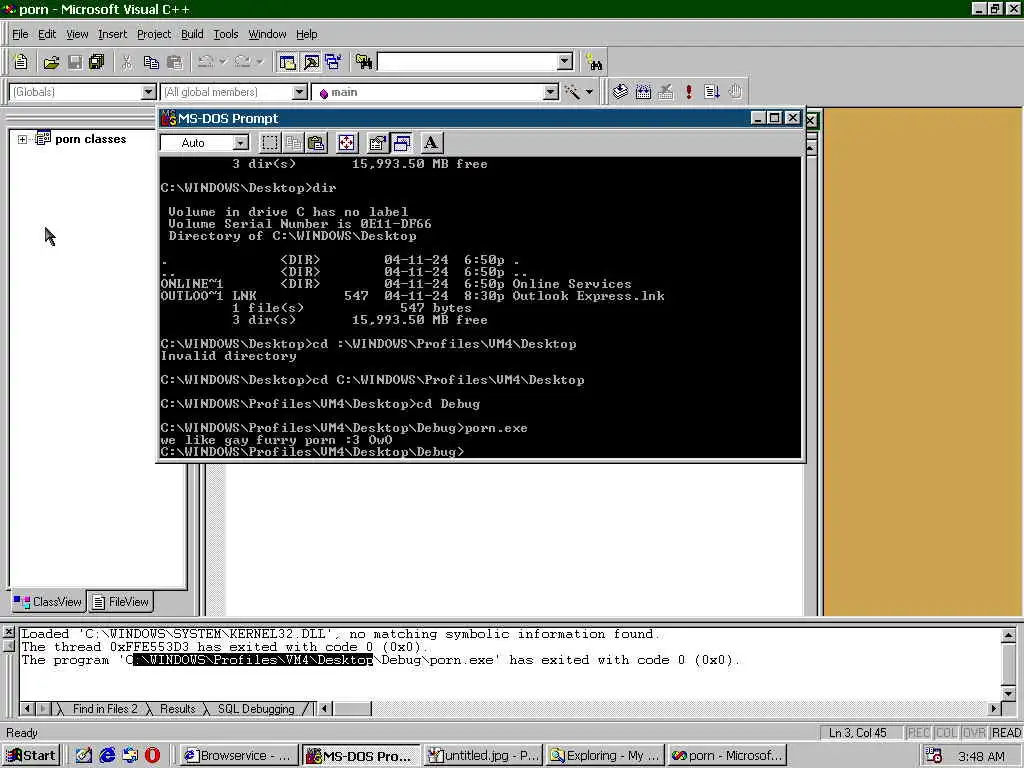
Task: Click the Stop Build icon
Action: (666, 92)
